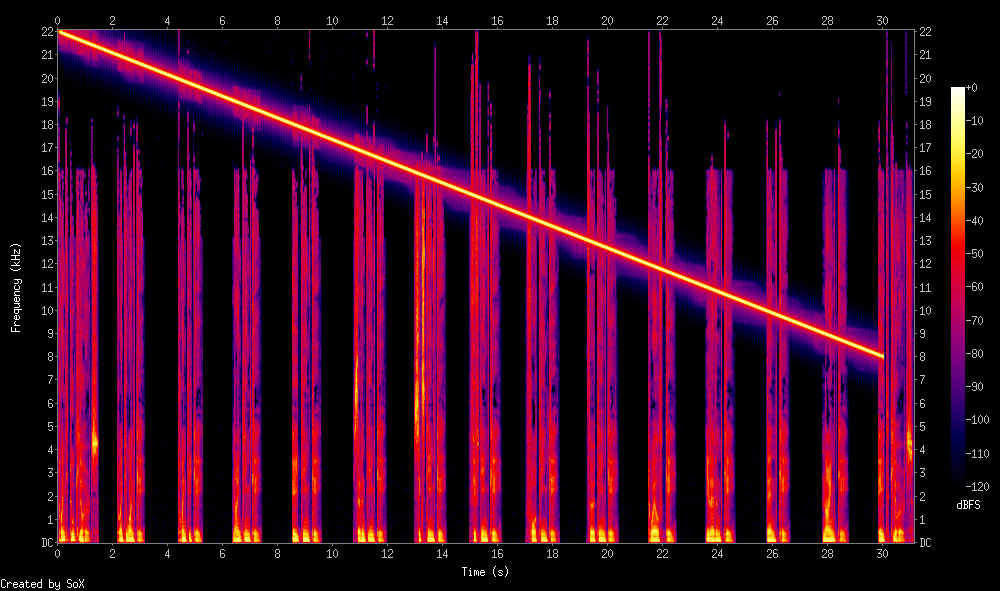The width and height of the screenshot is (1000, 591).
Task: Click tick '16' on the time axis beside 'Time (s)'
Action: (x=497, y=554)
